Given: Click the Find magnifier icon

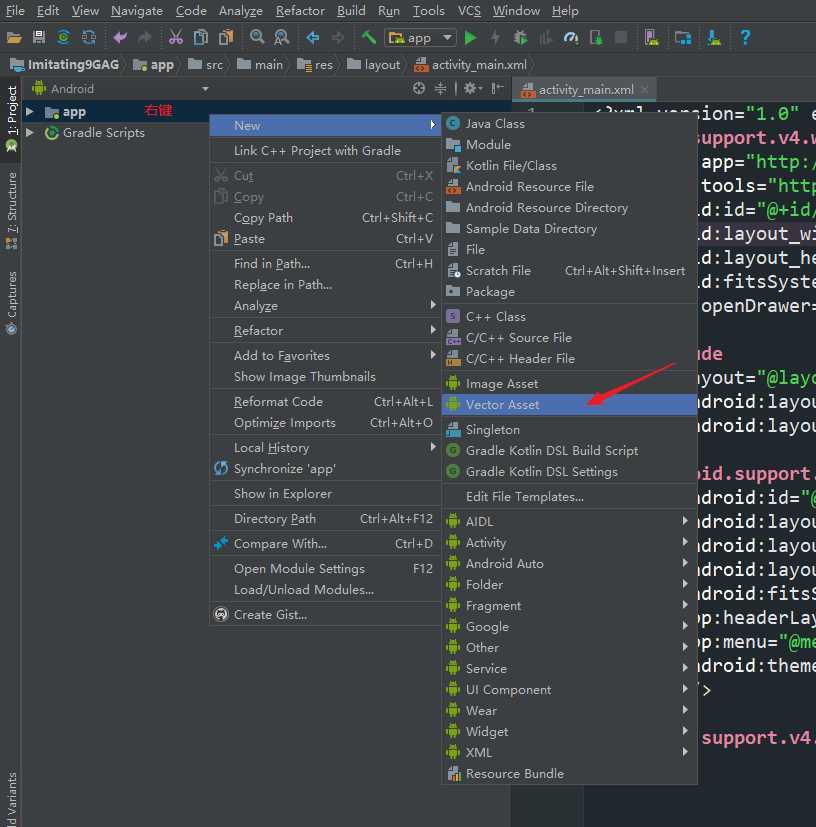Looking at the screenshot, I should tap(257, 37).
